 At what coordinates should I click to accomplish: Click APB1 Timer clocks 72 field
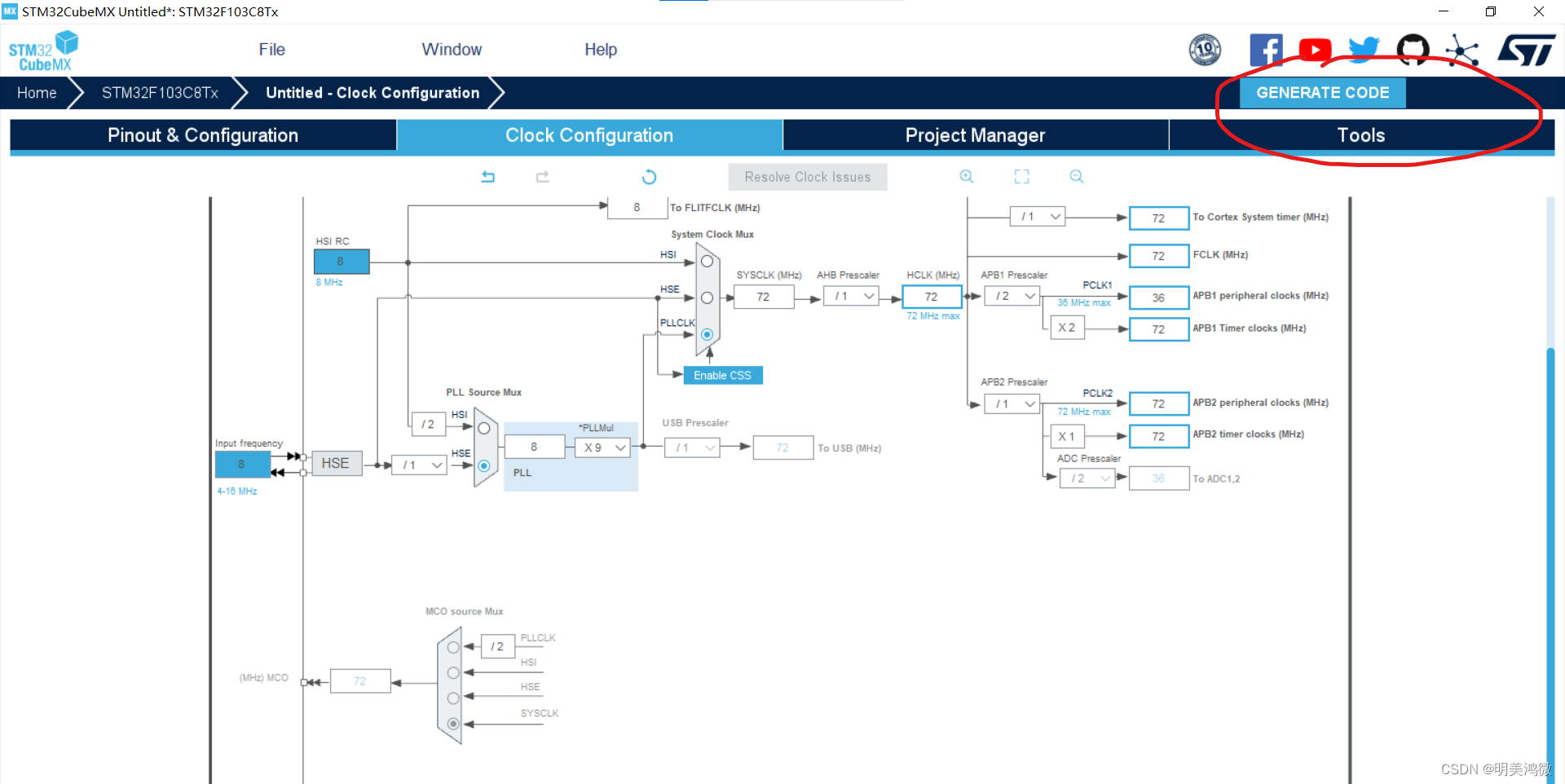(1158, 329)
